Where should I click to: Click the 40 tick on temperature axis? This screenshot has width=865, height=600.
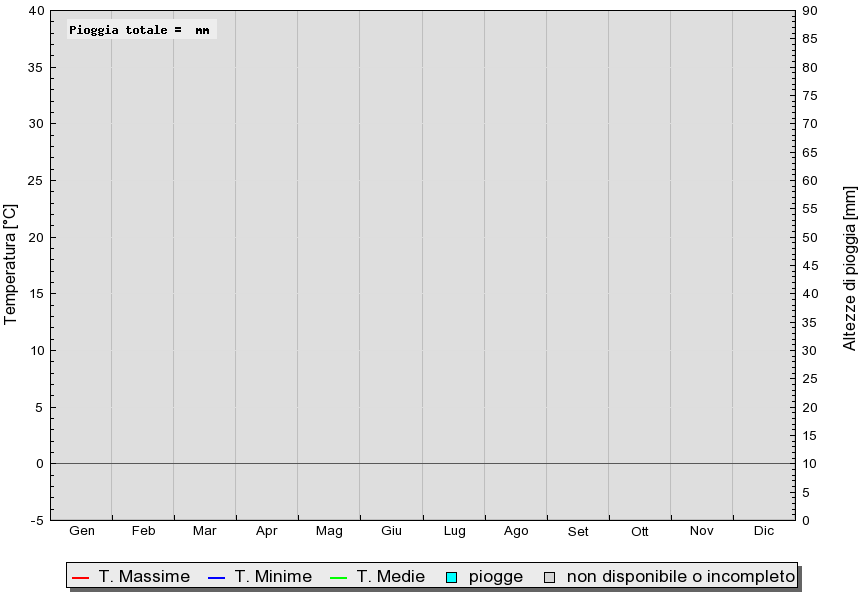pyautogui.click(x=36, y=11)
